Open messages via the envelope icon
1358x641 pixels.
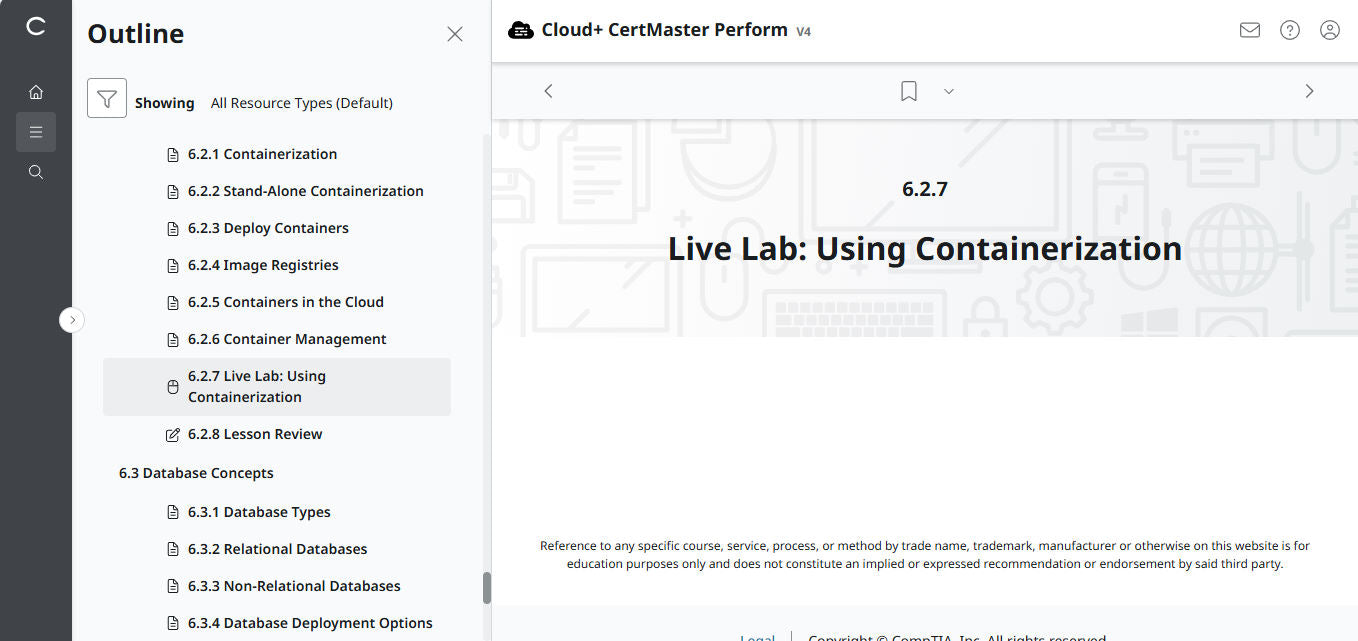(x=1249, y=30)
